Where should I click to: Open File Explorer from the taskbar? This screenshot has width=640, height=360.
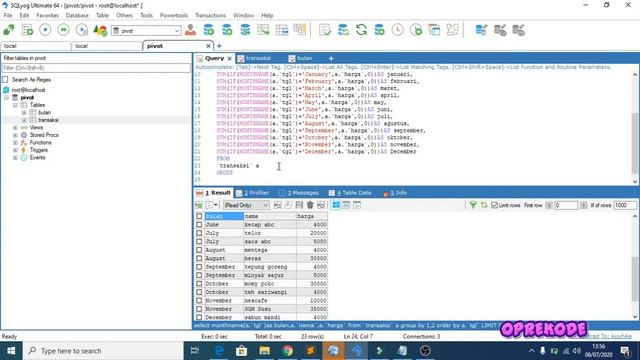(x=264, y=351)
